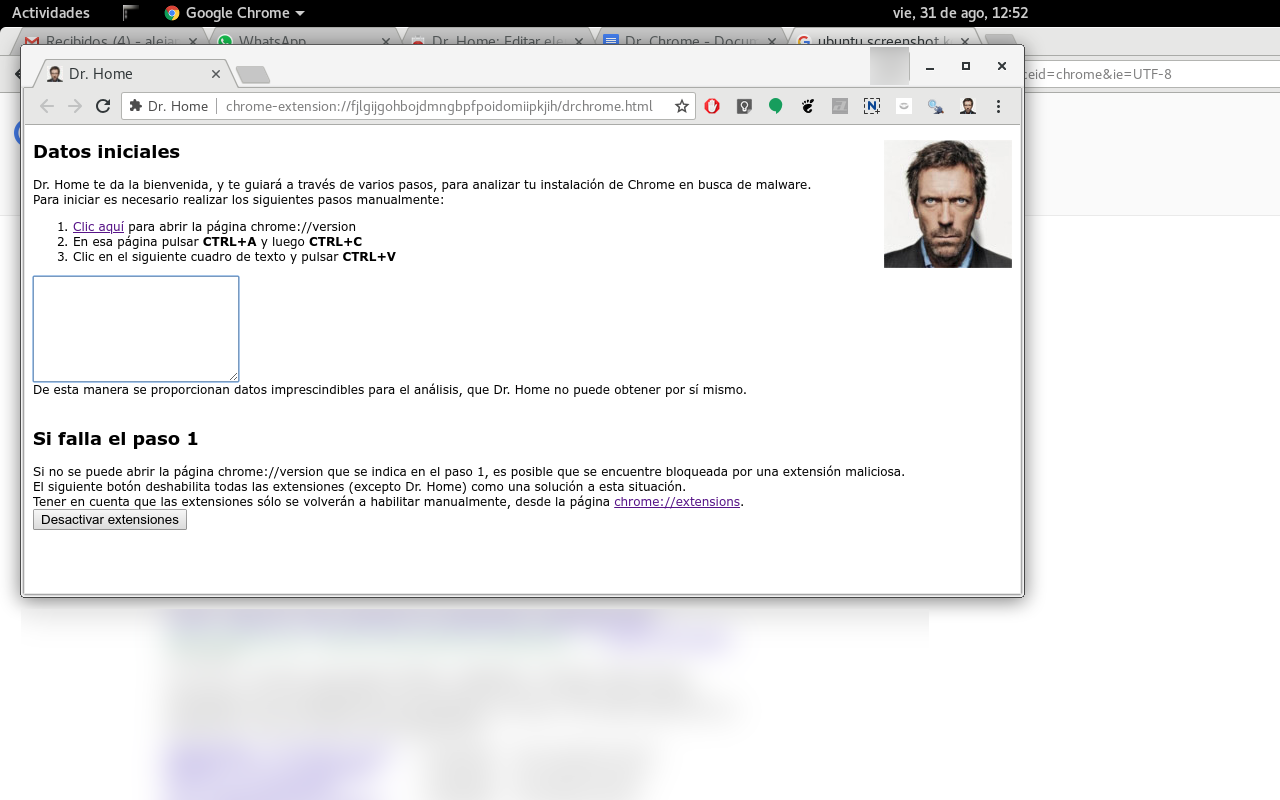Open Actividades overview in the top bar
This screenshot has height=800, width=1280.
coord(50,13)
